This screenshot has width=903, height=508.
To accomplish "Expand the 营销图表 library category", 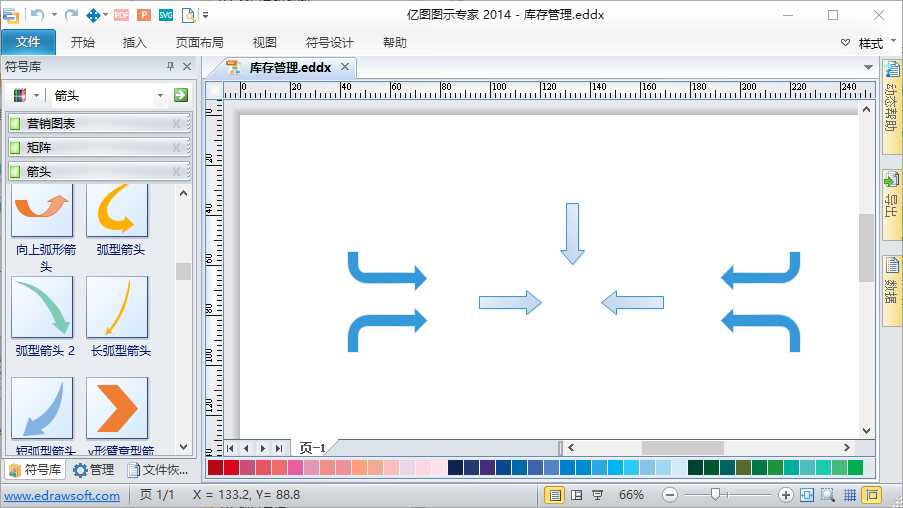I will pyautogui.click(x=99, y=123).
